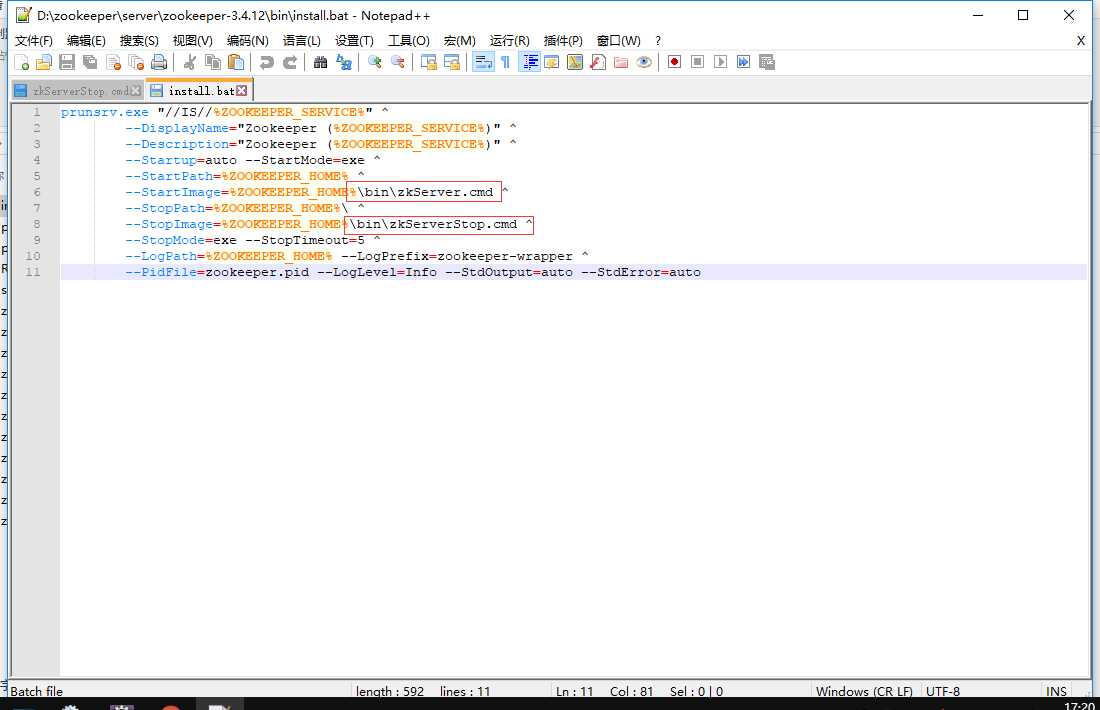
Task: Switch to the zkServerStop.cmd tab
Action: tap(77, 91)
